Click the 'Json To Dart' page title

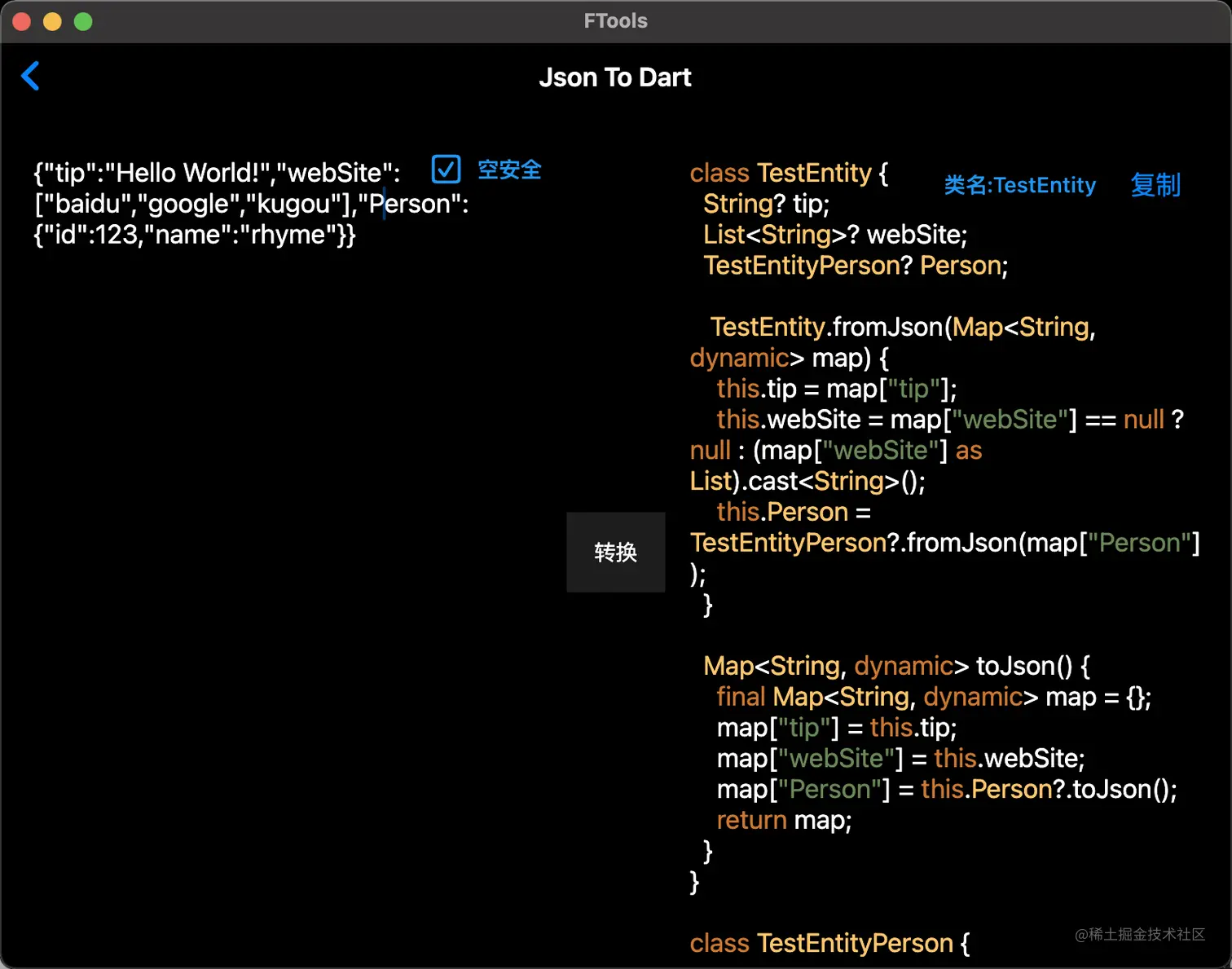tap(615, 77)
